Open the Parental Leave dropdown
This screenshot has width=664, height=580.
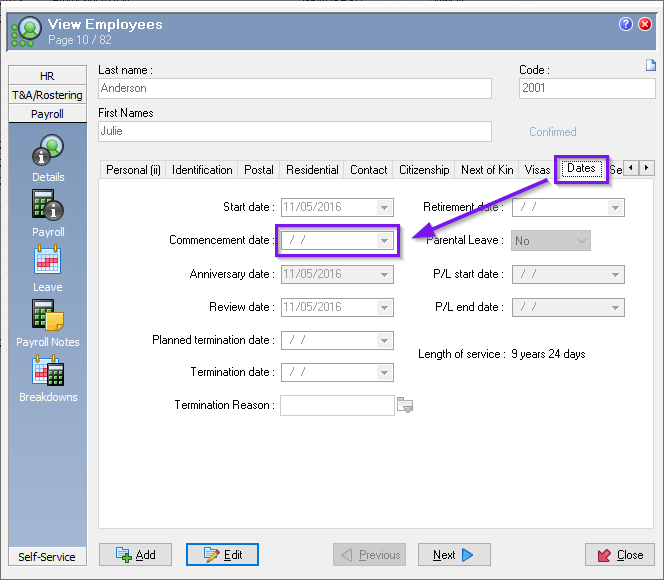578,241
